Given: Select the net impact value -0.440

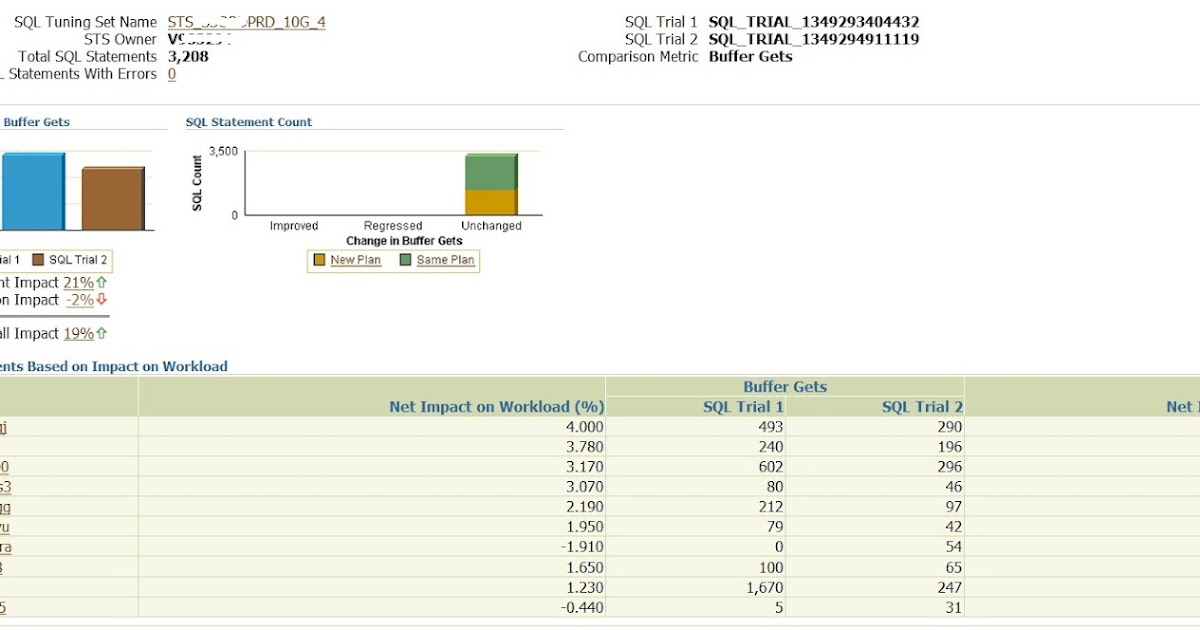Looking at the screenshot, I should pos(582,607).
